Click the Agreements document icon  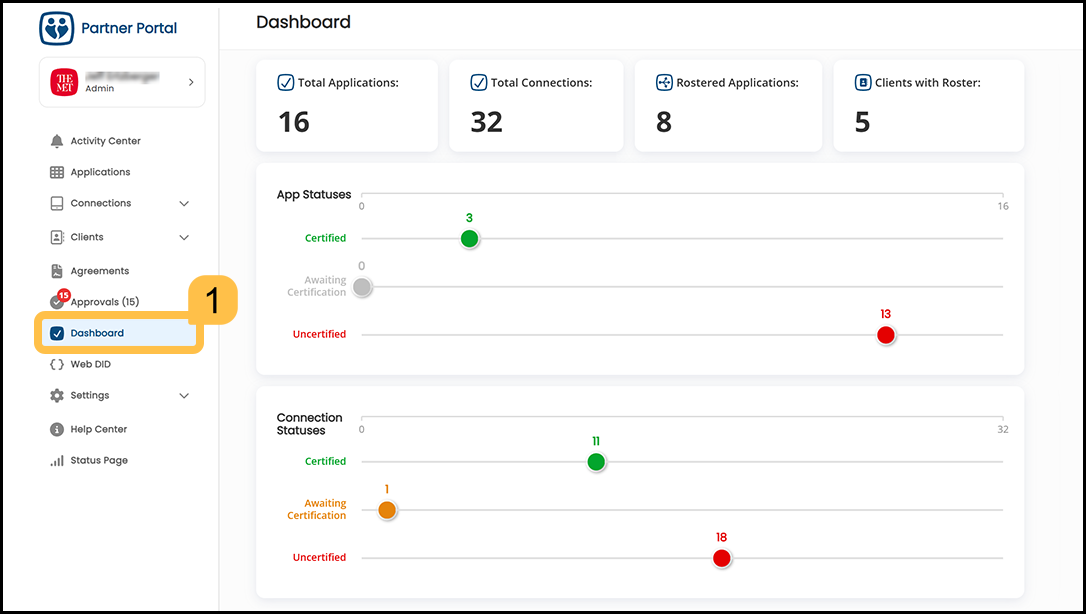coord(57,271)
